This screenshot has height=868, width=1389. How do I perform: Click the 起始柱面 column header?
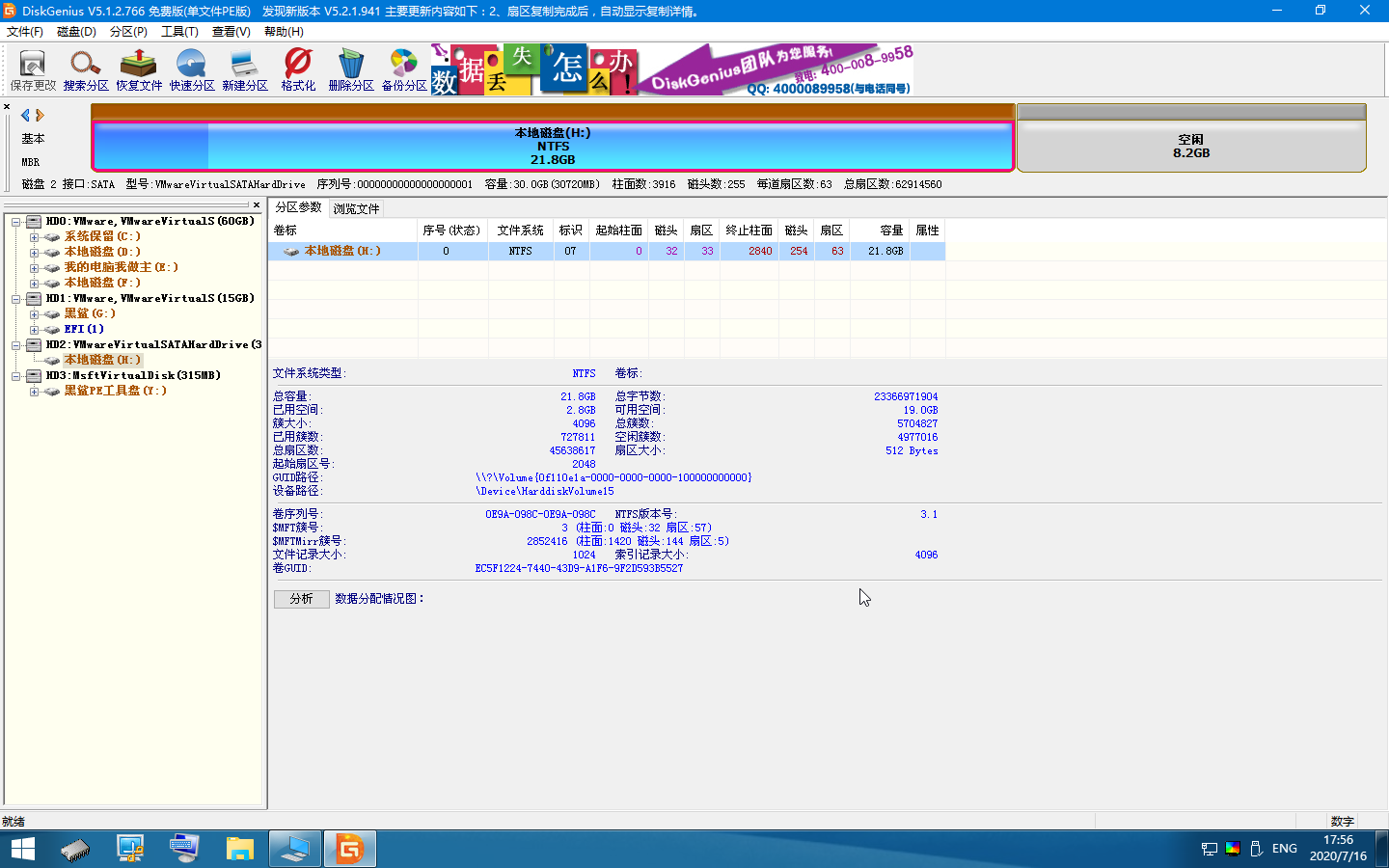point(619,231)
